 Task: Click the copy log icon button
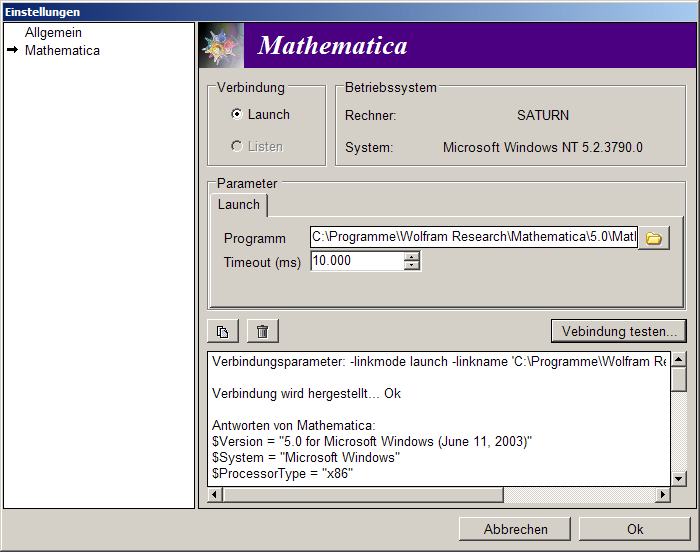point(223,331)
